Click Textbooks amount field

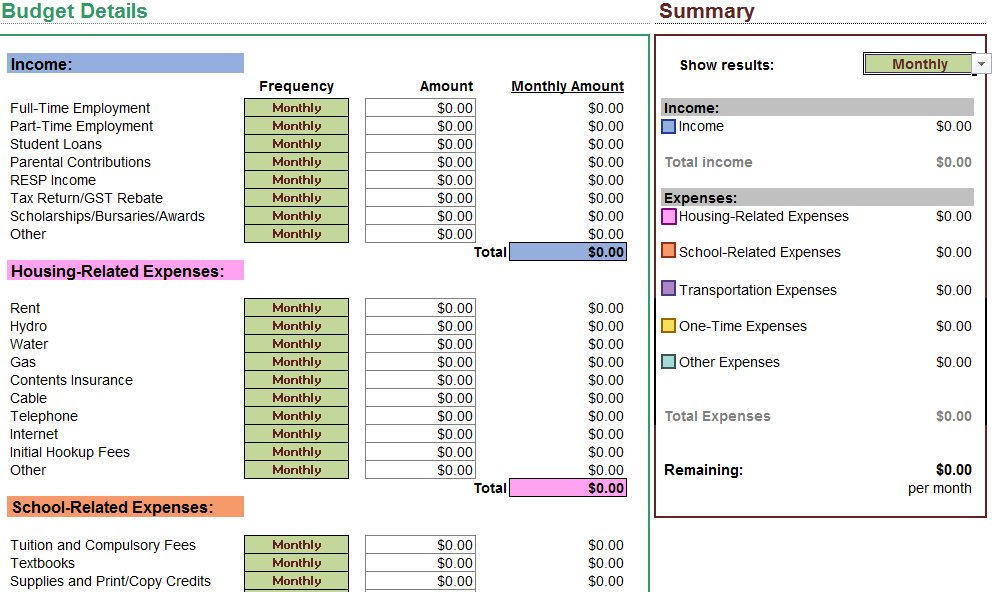(x=420, y=563)
